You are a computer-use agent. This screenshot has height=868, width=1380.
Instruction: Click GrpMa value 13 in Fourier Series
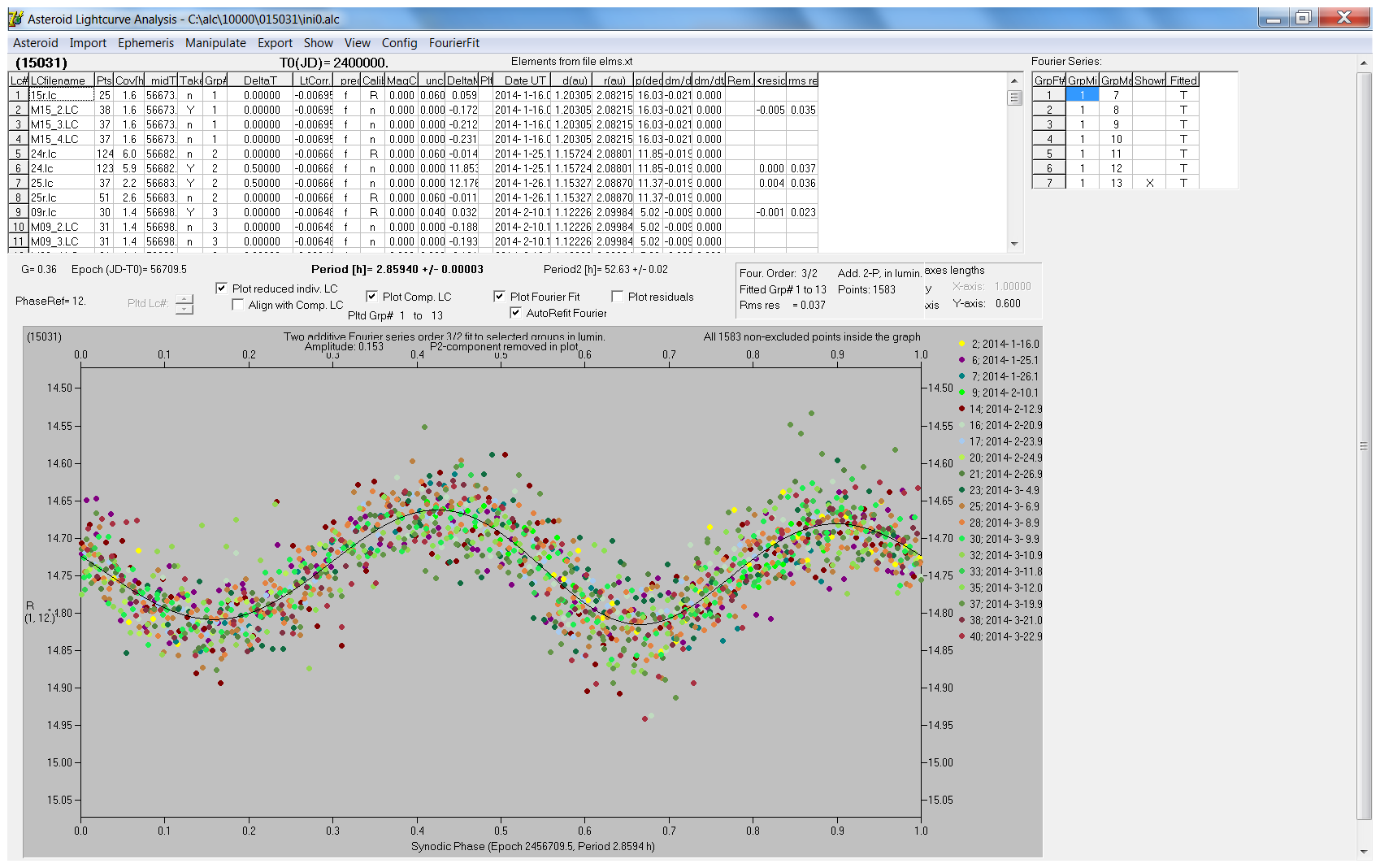[x=1116, y=183]
